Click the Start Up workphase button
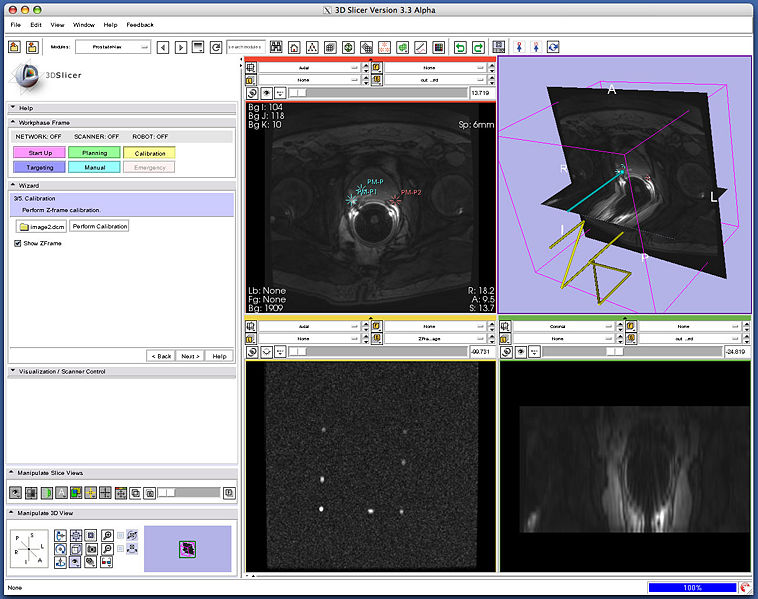 click(40, 153)
